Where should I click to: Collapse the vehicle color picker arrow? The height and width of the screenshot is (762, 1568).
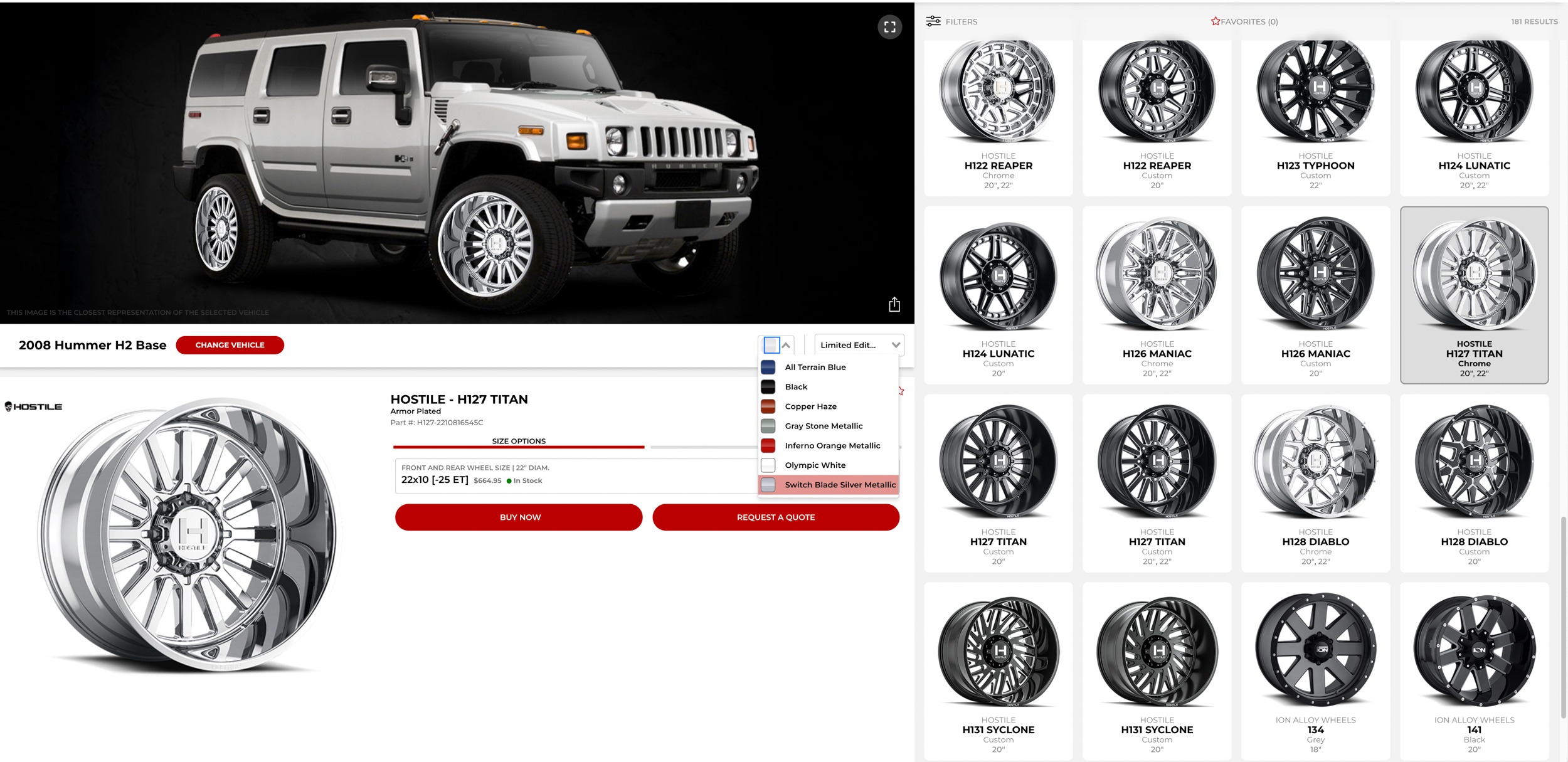point(786,345)
